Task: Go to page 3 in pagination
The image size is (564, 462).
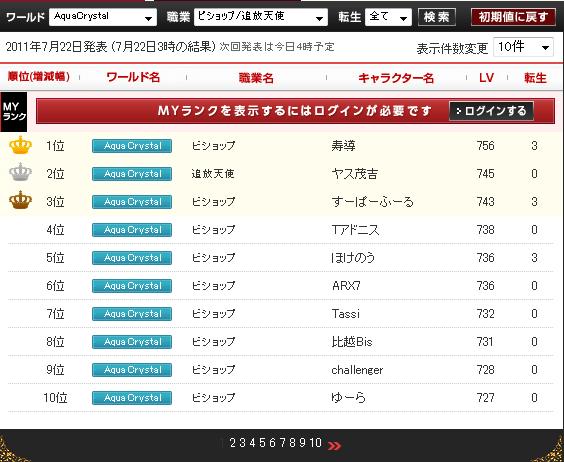Action: click(x=243, y=443)
